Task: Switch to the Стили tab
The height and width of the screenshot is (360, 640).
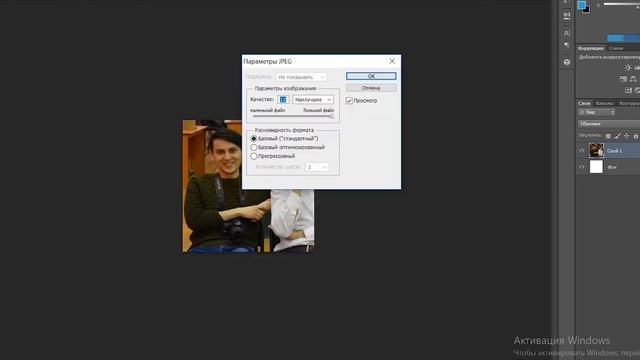Action: point(616,48)
